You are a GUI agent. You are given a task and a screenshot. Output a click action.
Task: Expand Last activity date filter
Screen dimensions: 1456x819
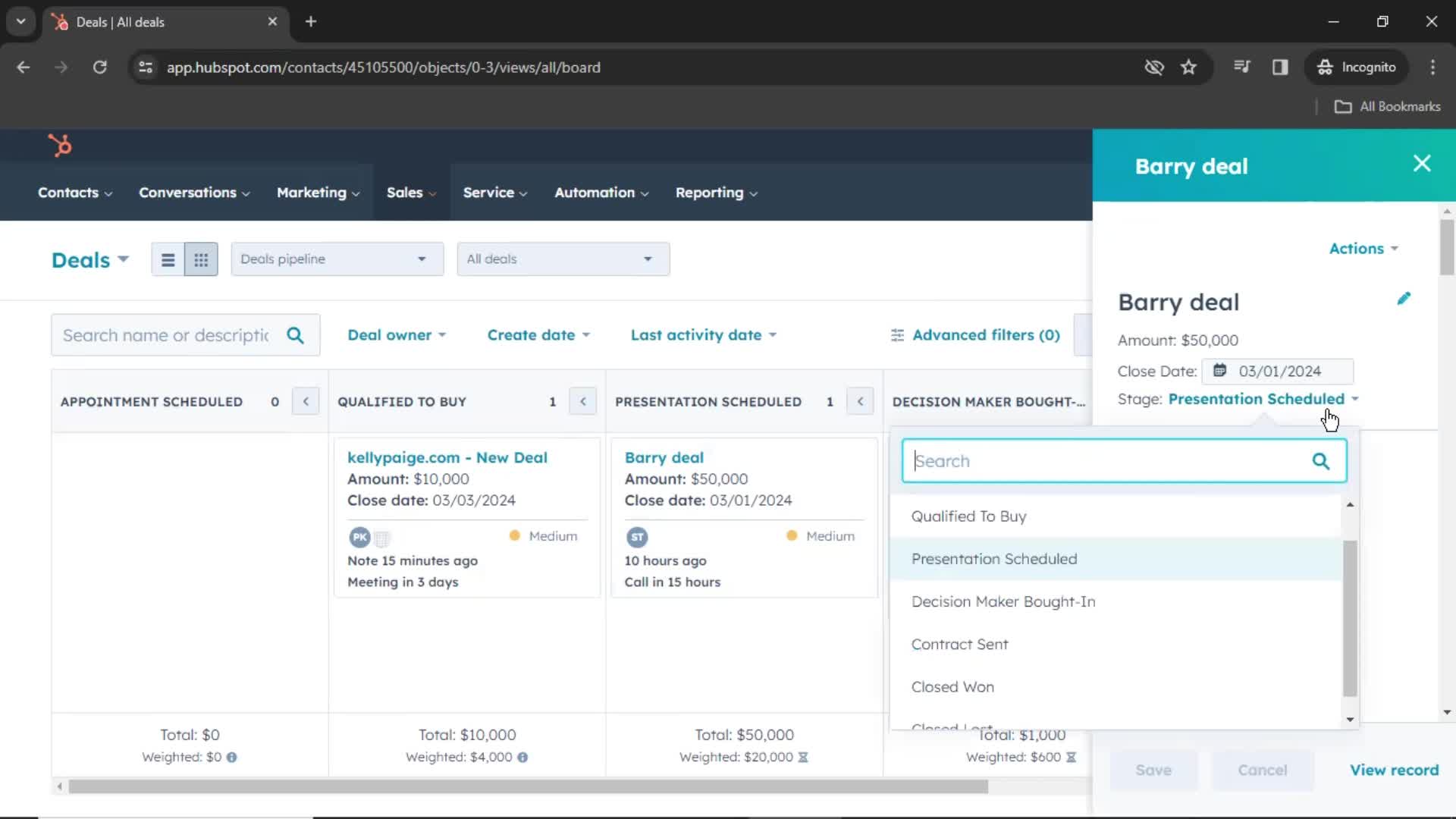tap(704, 335)
